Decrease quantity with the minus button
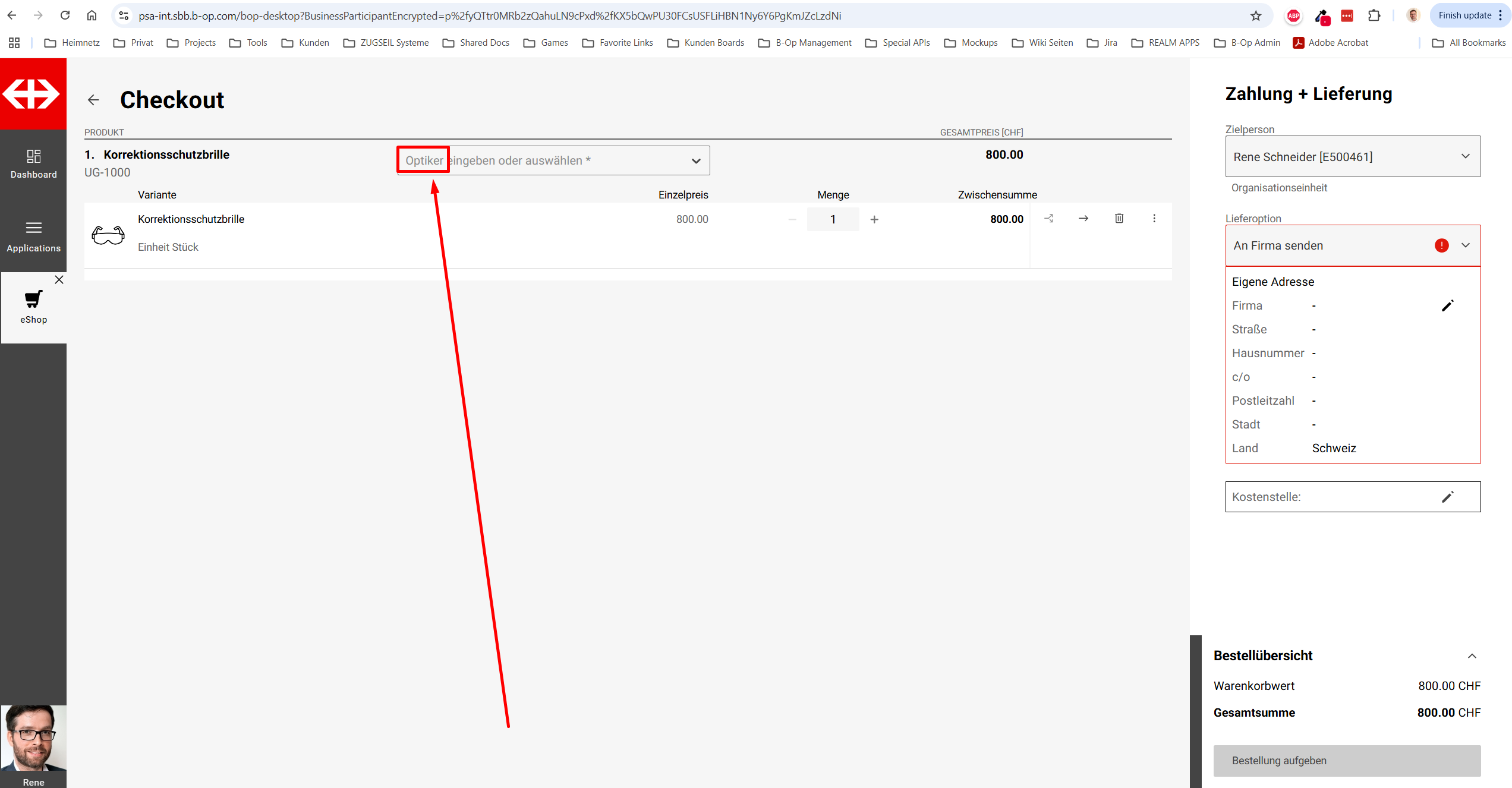The width and height of the screenshot is (1512, 788). (x=792, y=219)
